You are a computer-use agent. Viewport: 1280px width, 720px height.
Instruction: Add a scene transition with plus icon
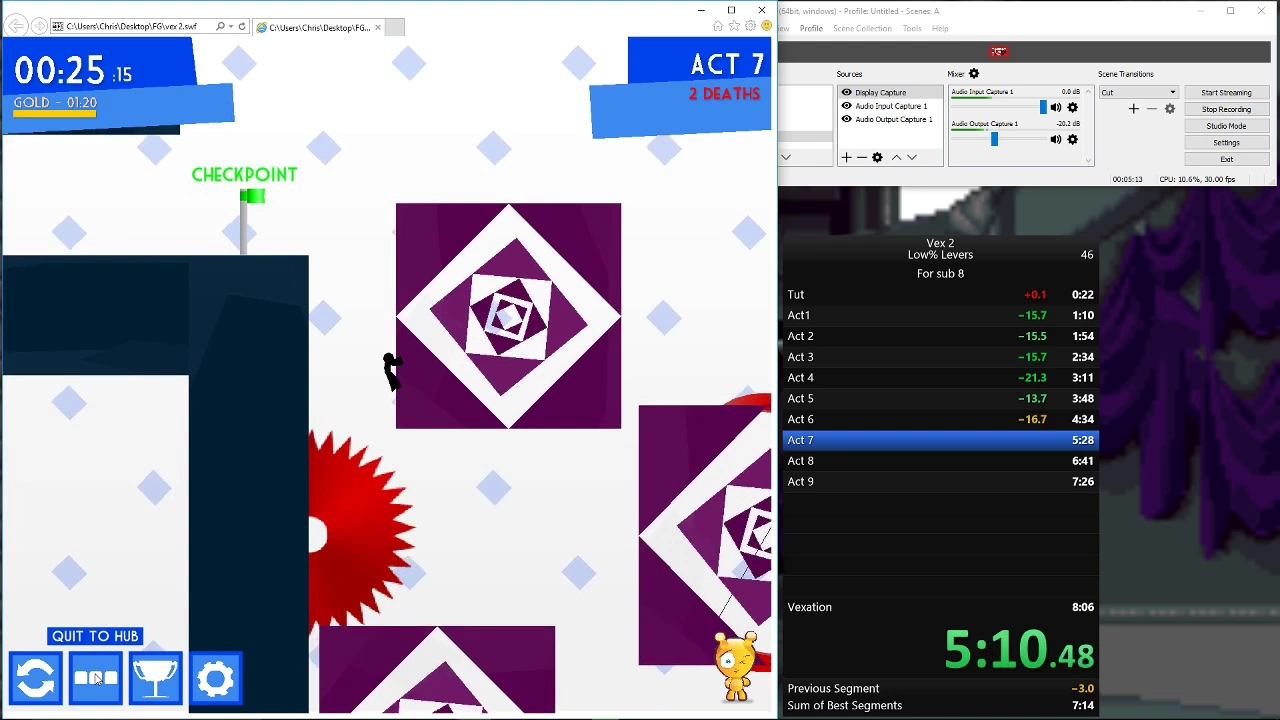(1133, 109)
